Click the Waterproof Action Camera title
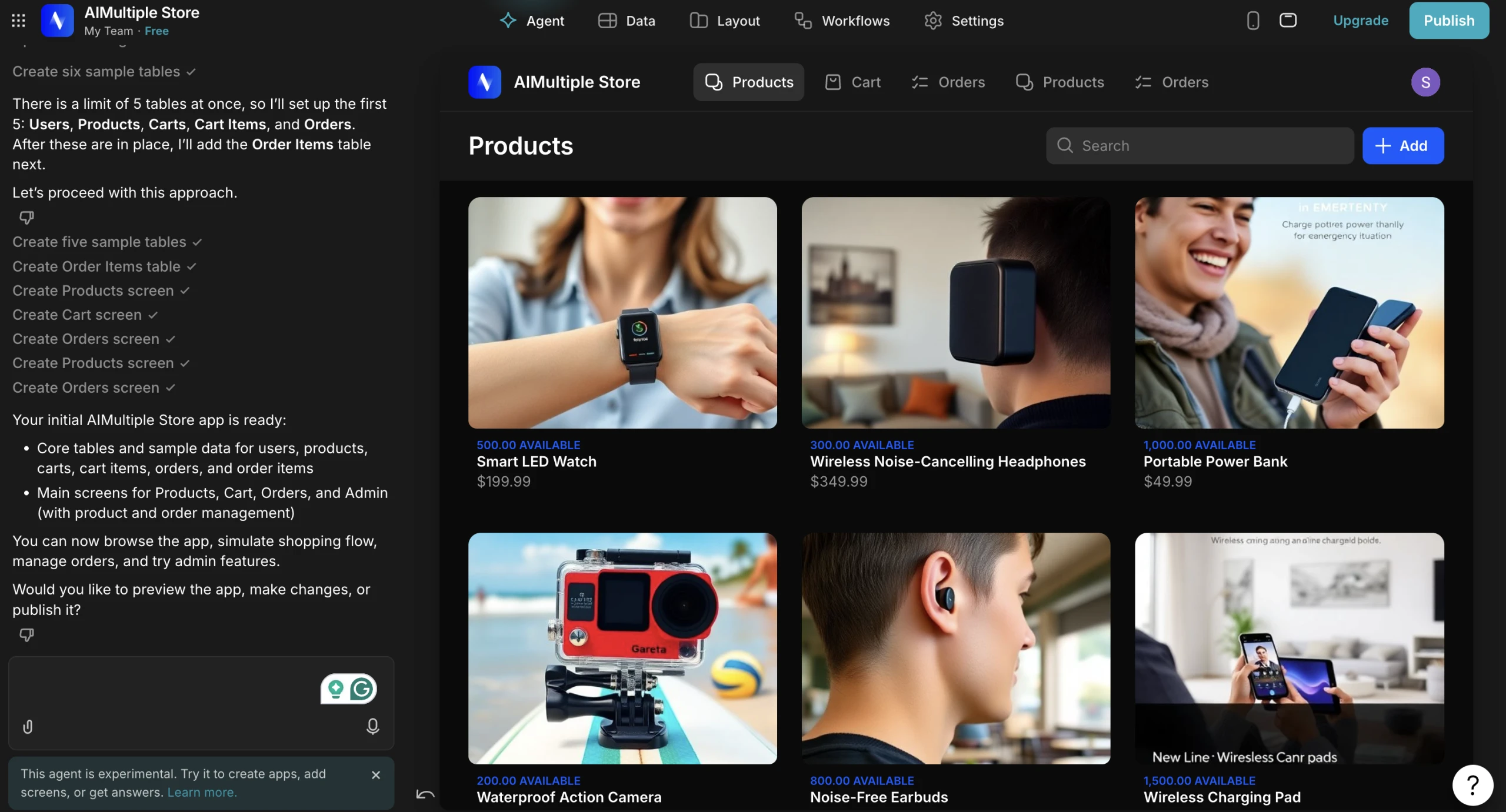The width and height of the screenshot is (1506, 812). pyautogui.click(x=569, y=797)
